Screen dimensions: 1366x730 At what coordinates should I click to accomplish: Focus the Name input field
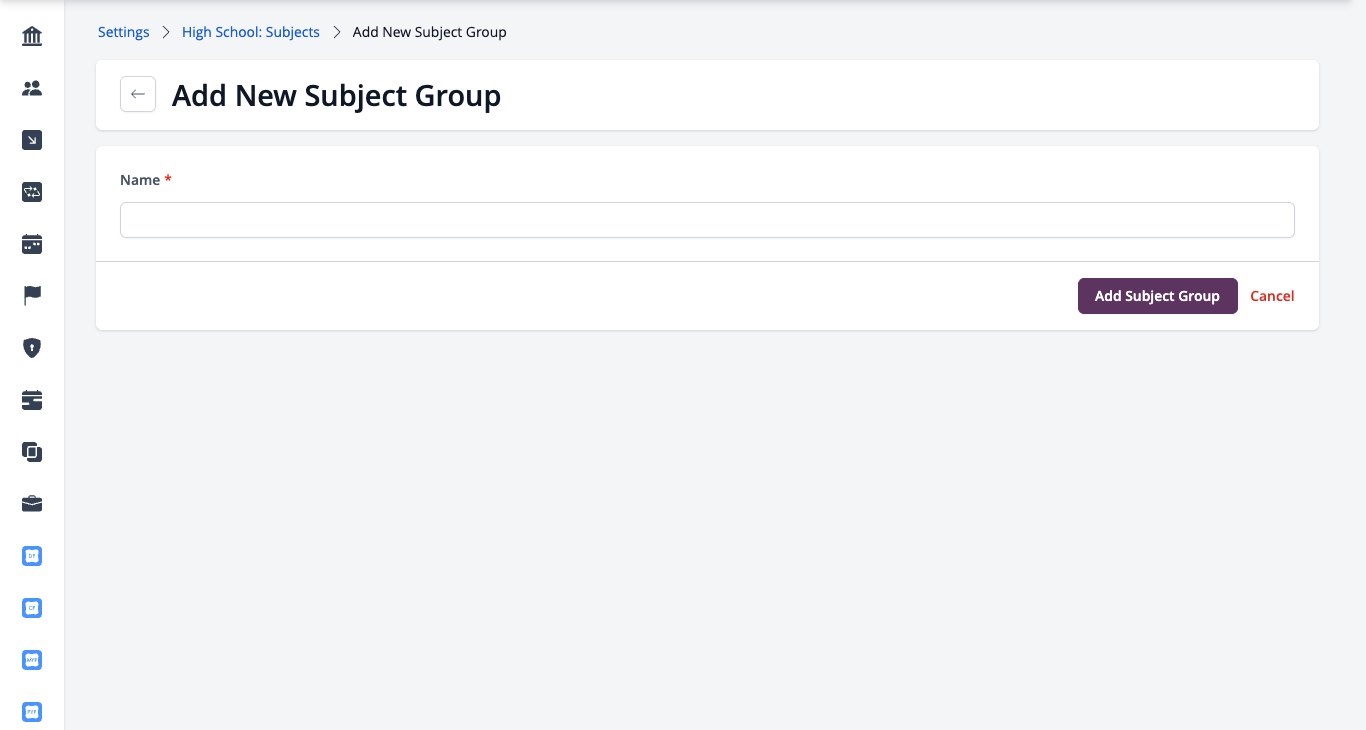click(x=707, y=220)
